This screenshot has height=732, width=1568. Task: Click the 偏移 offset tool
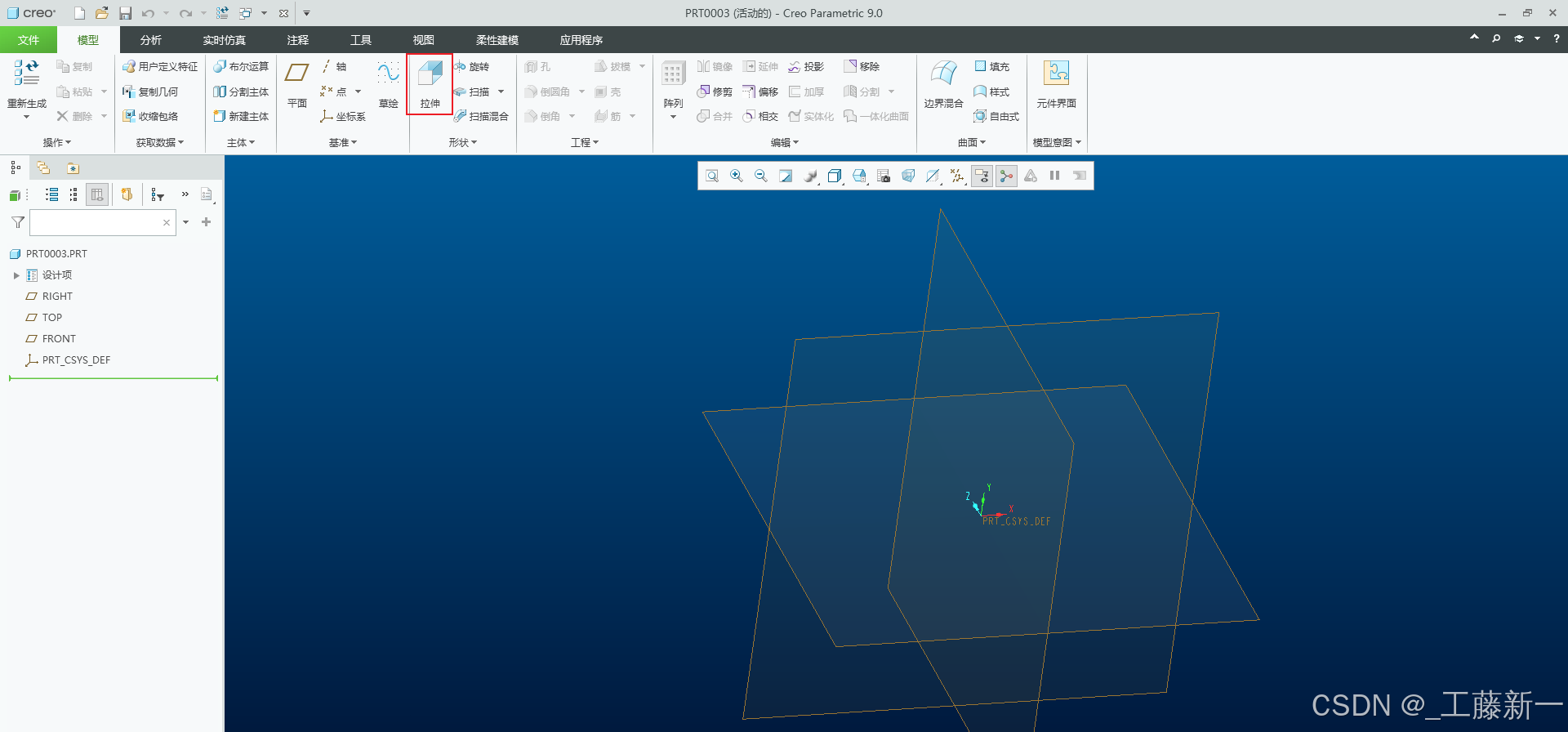760,91
